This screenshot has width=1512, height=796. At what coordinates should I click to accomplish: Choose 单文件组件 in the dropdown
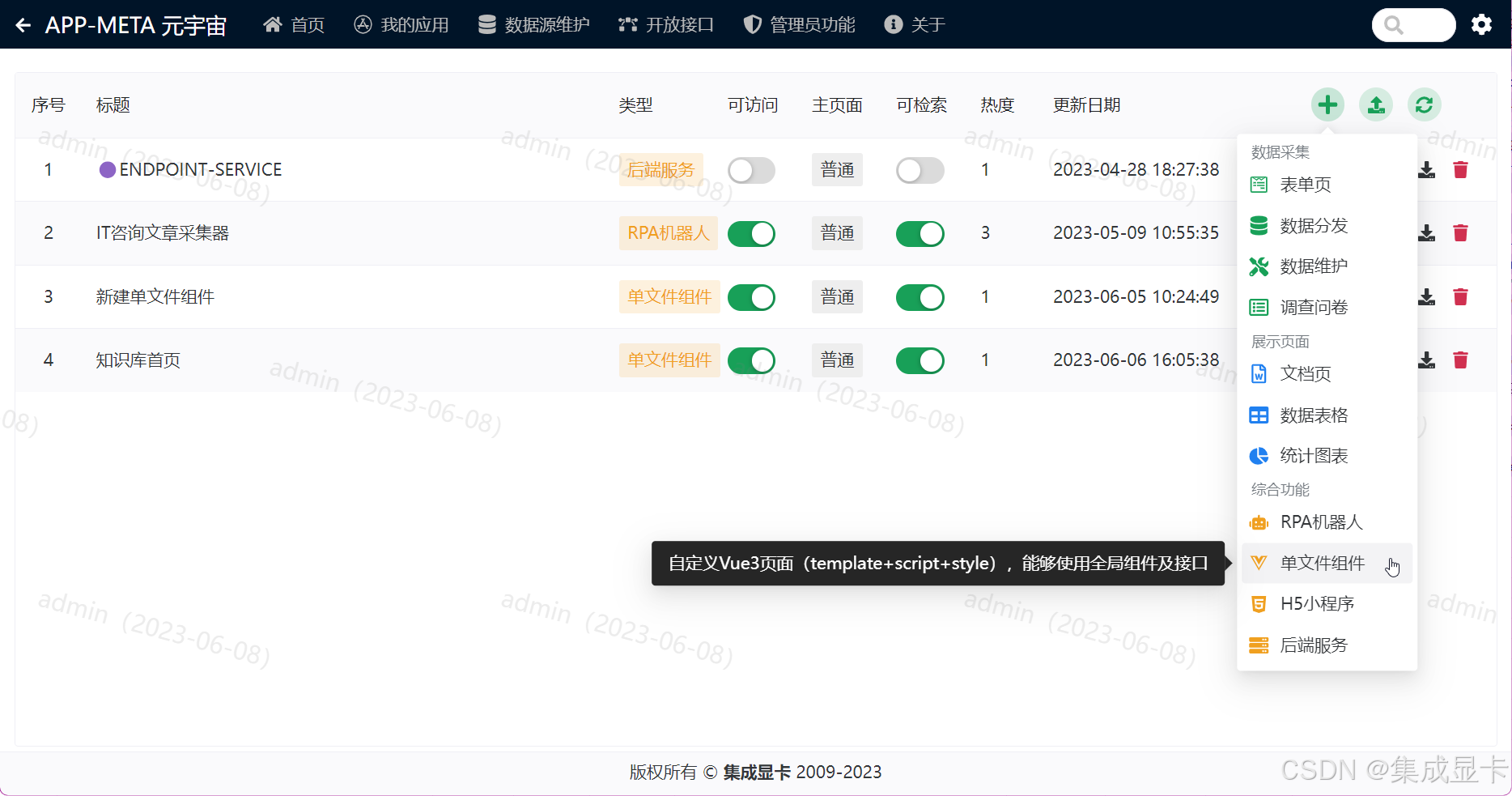(1327, 563)
